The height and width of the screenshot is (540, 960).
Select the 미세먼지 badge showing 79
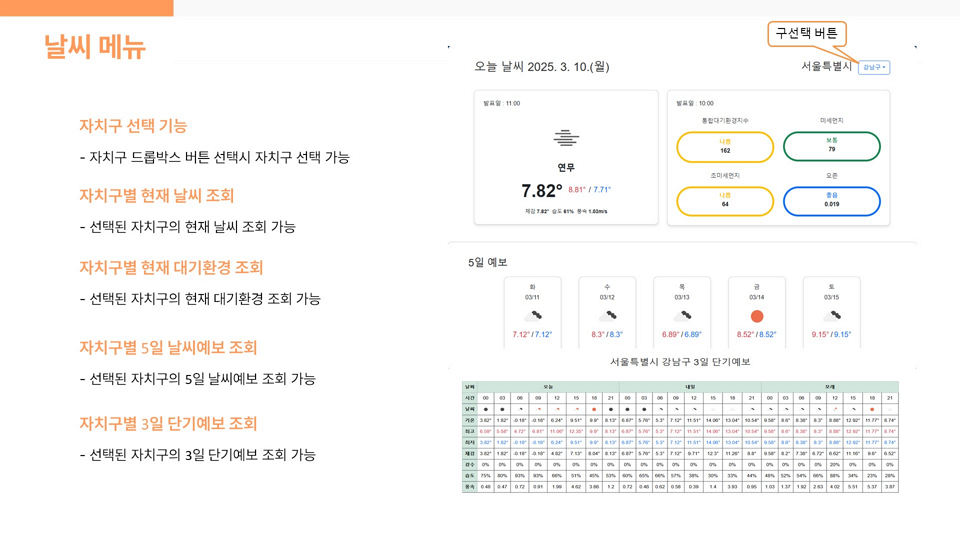831,146
